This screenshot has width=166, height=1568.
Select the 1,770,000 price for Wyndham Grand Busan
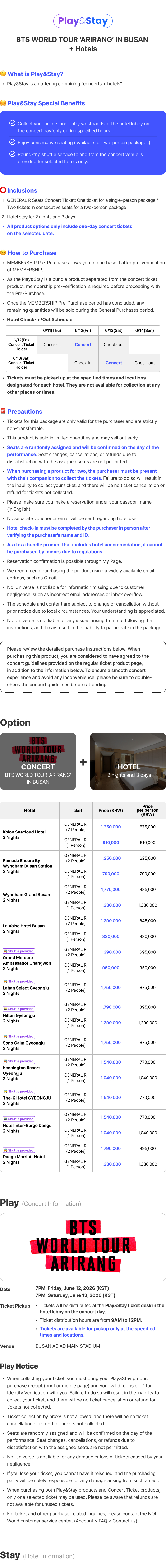coord(111,889)
